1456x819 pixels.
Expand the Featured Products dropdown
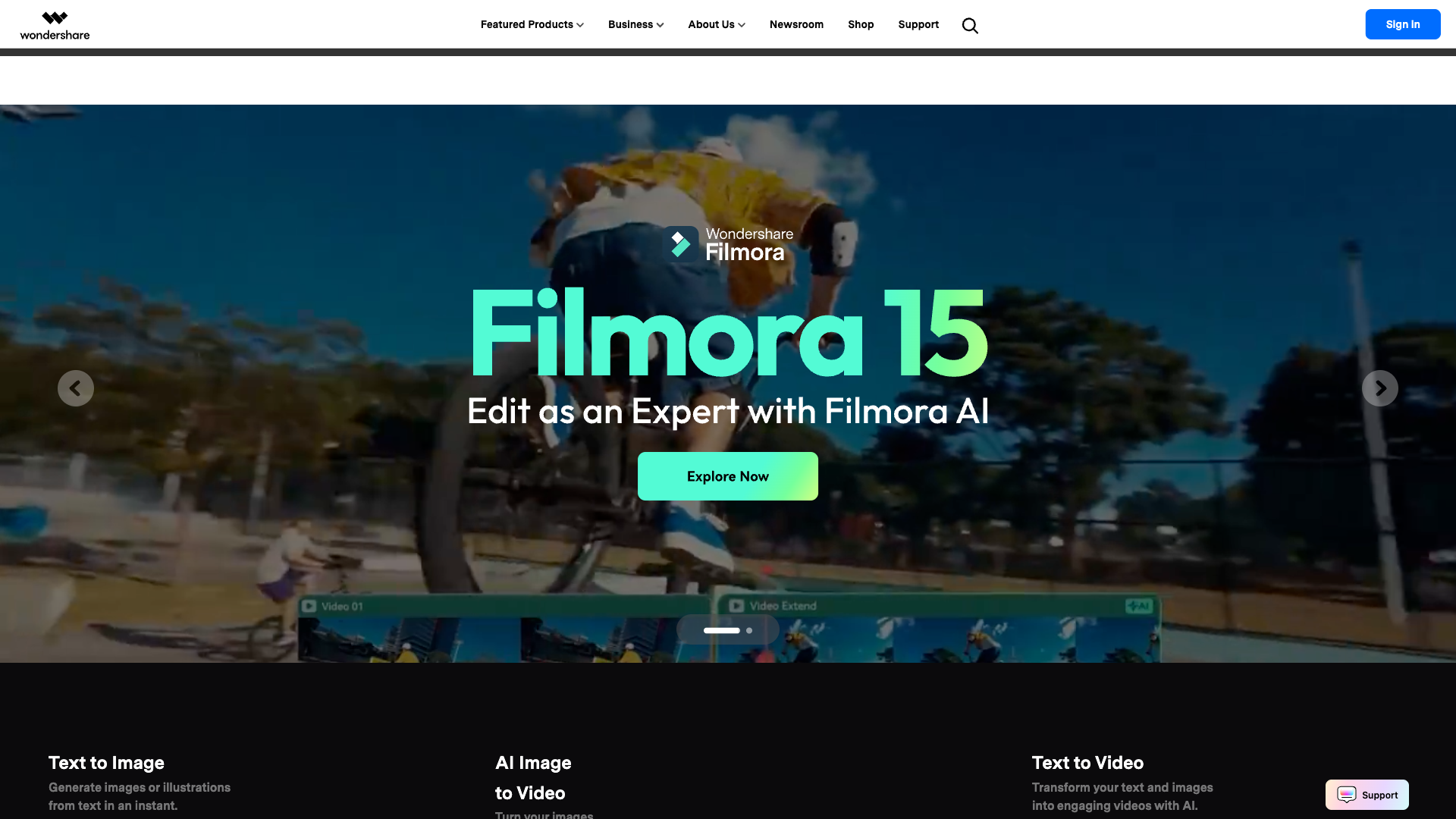click(532, 24)
